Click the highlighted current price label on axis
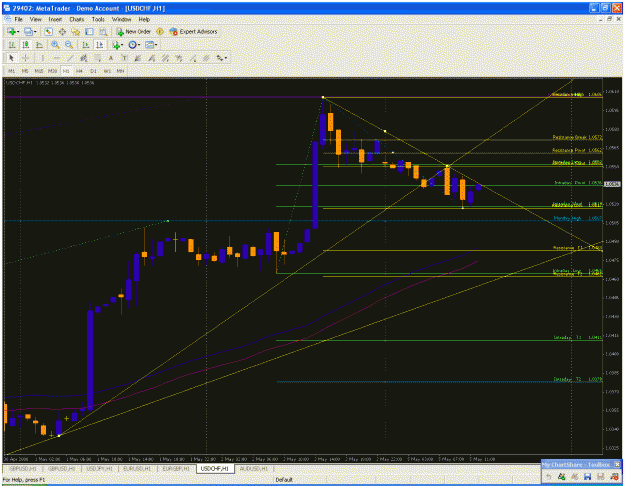The height and width of the screenshot is (486, 625). click(612, 184)
